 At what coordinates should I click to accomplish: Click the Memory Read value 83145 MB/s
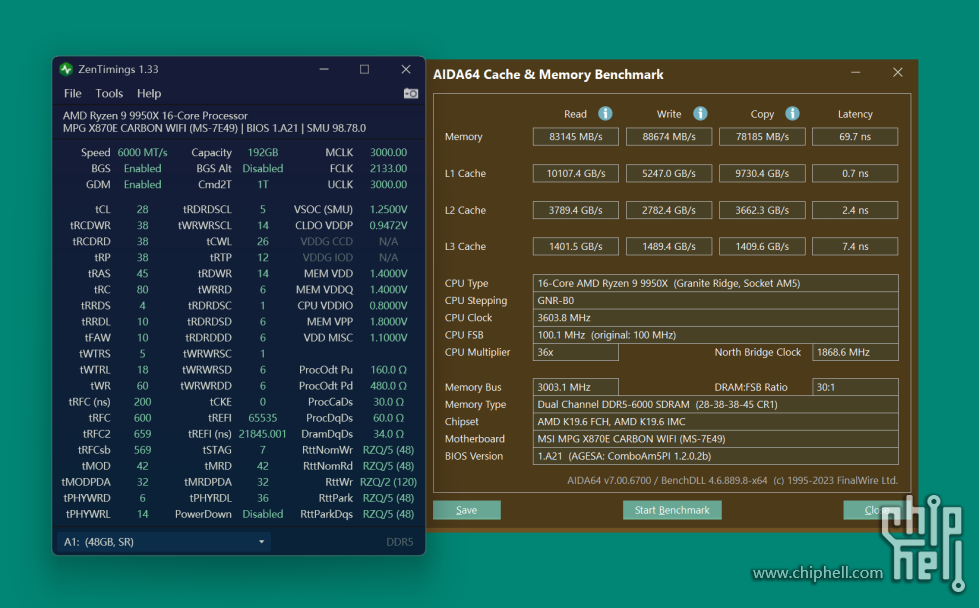tap(576, 137)
